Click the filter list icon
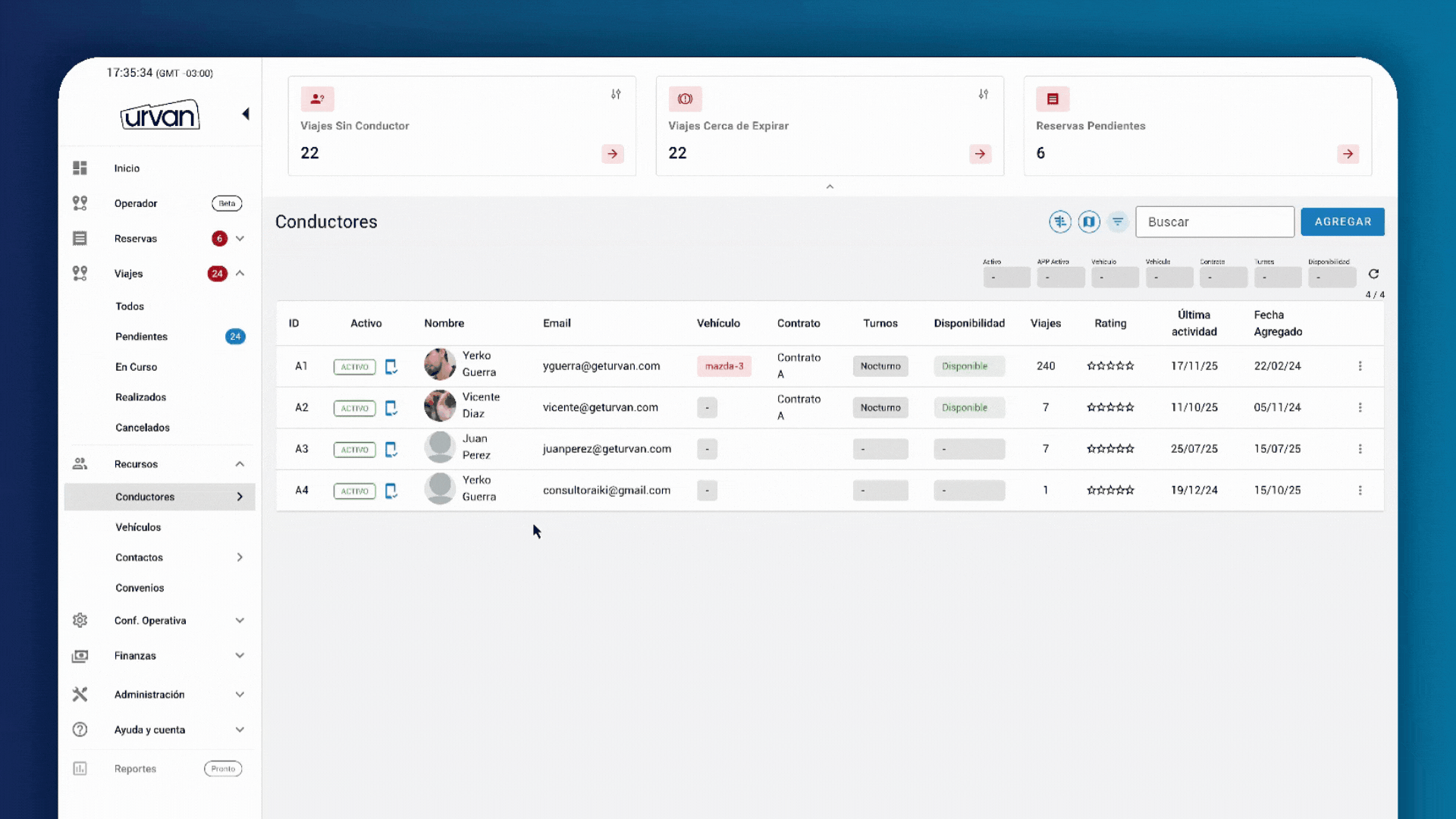The height and width of the screenshot is (819, 1456). (x=1118, y=221)
